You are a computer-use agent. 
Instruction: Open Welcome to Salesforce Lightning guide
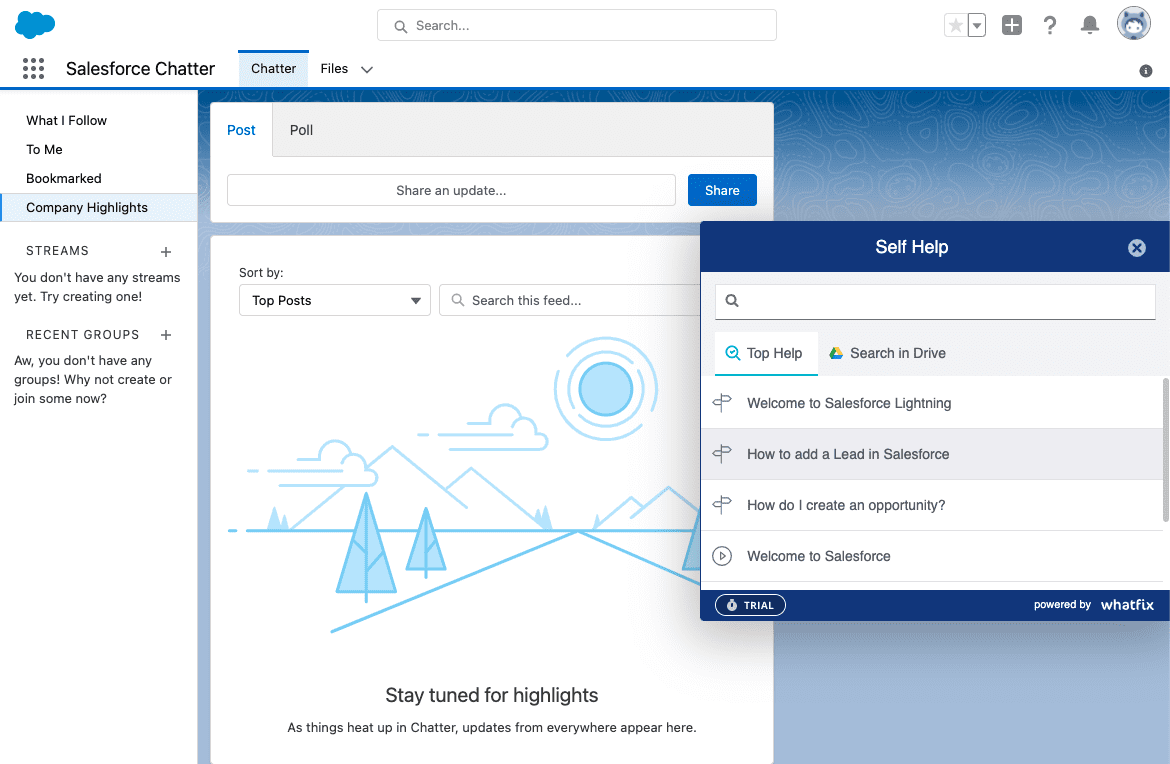tap(931, 403)
